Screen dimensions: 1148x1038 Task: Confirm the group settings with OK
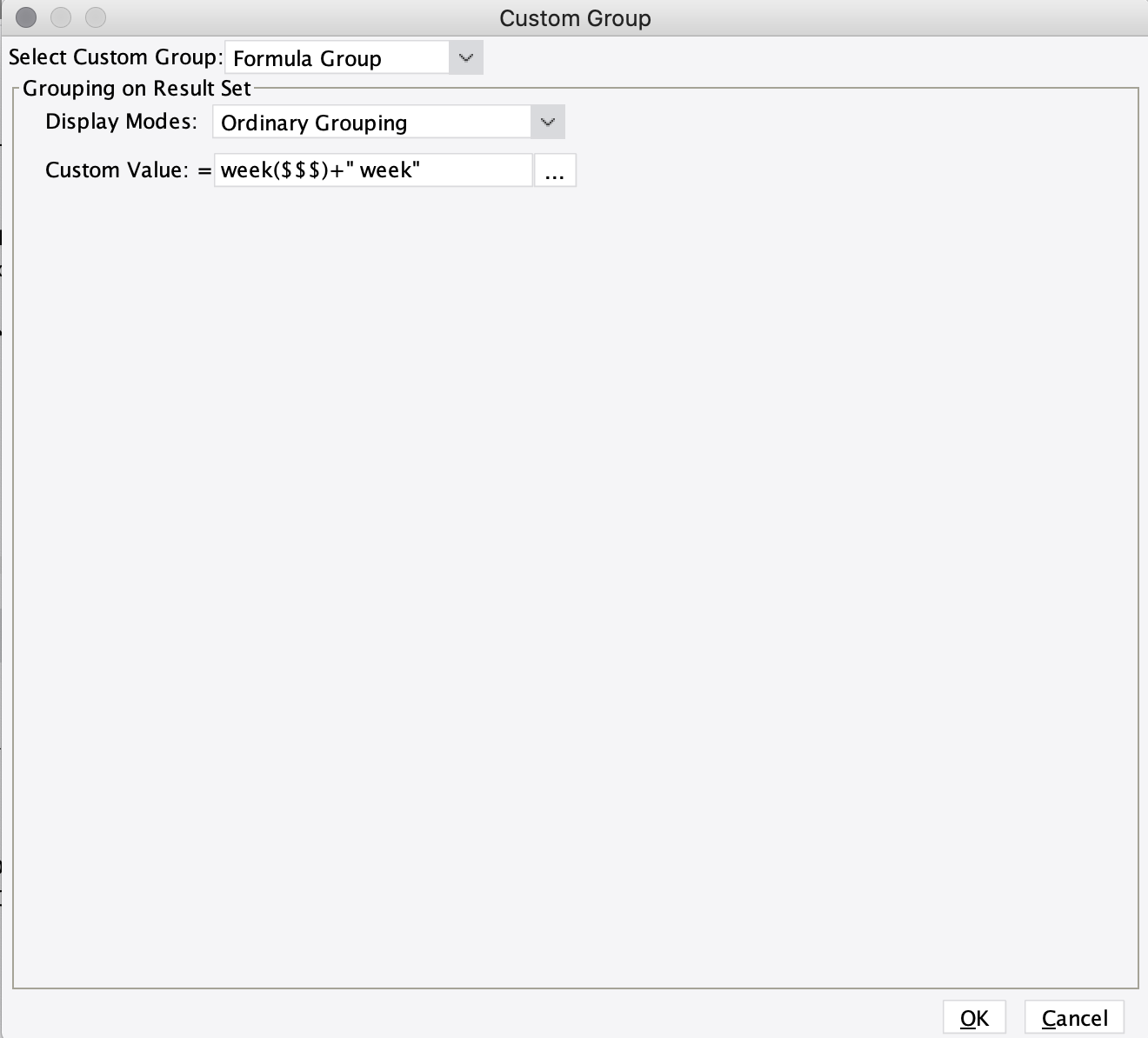pos(974,1017)
